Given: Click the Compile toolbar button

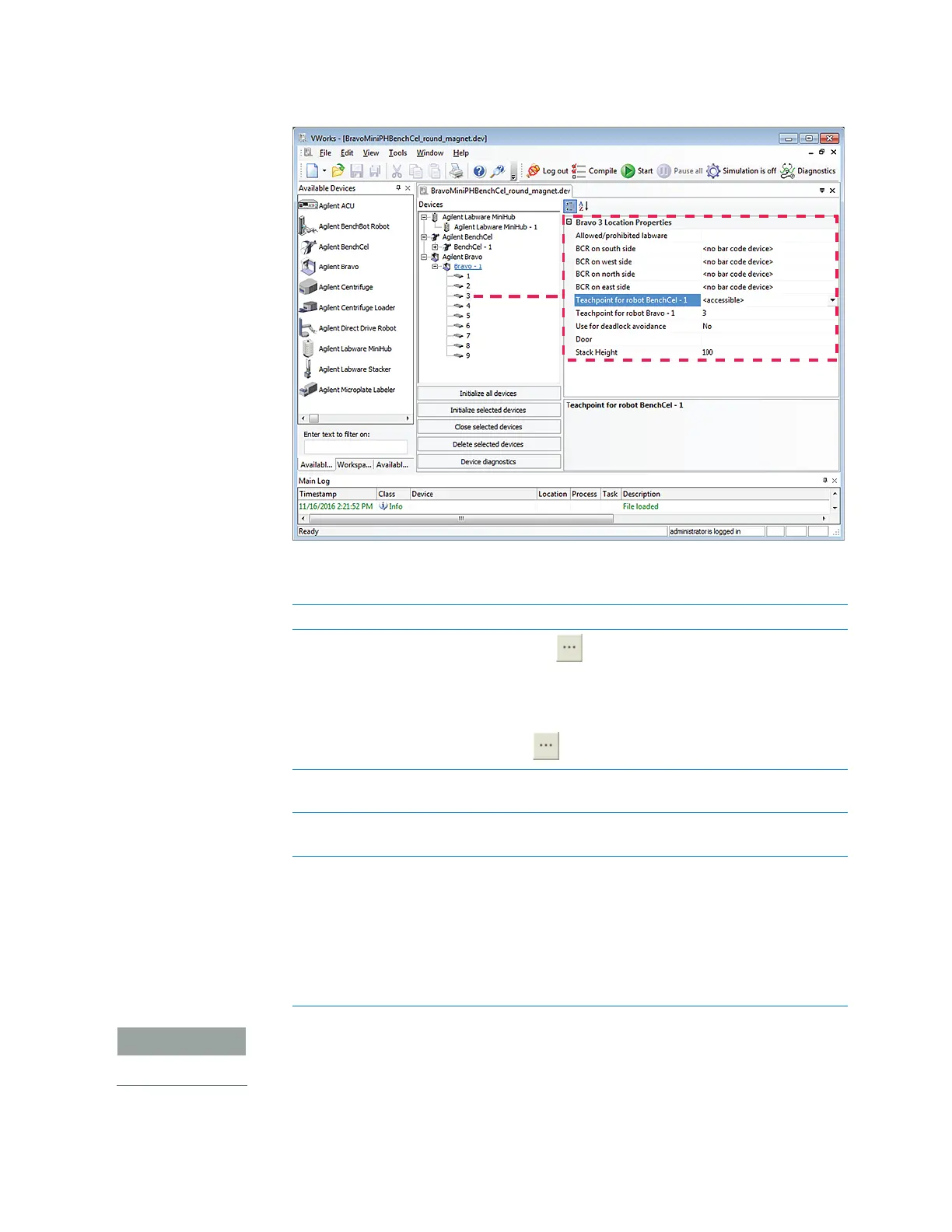Looking at the screenshot, I should (595, 171).
